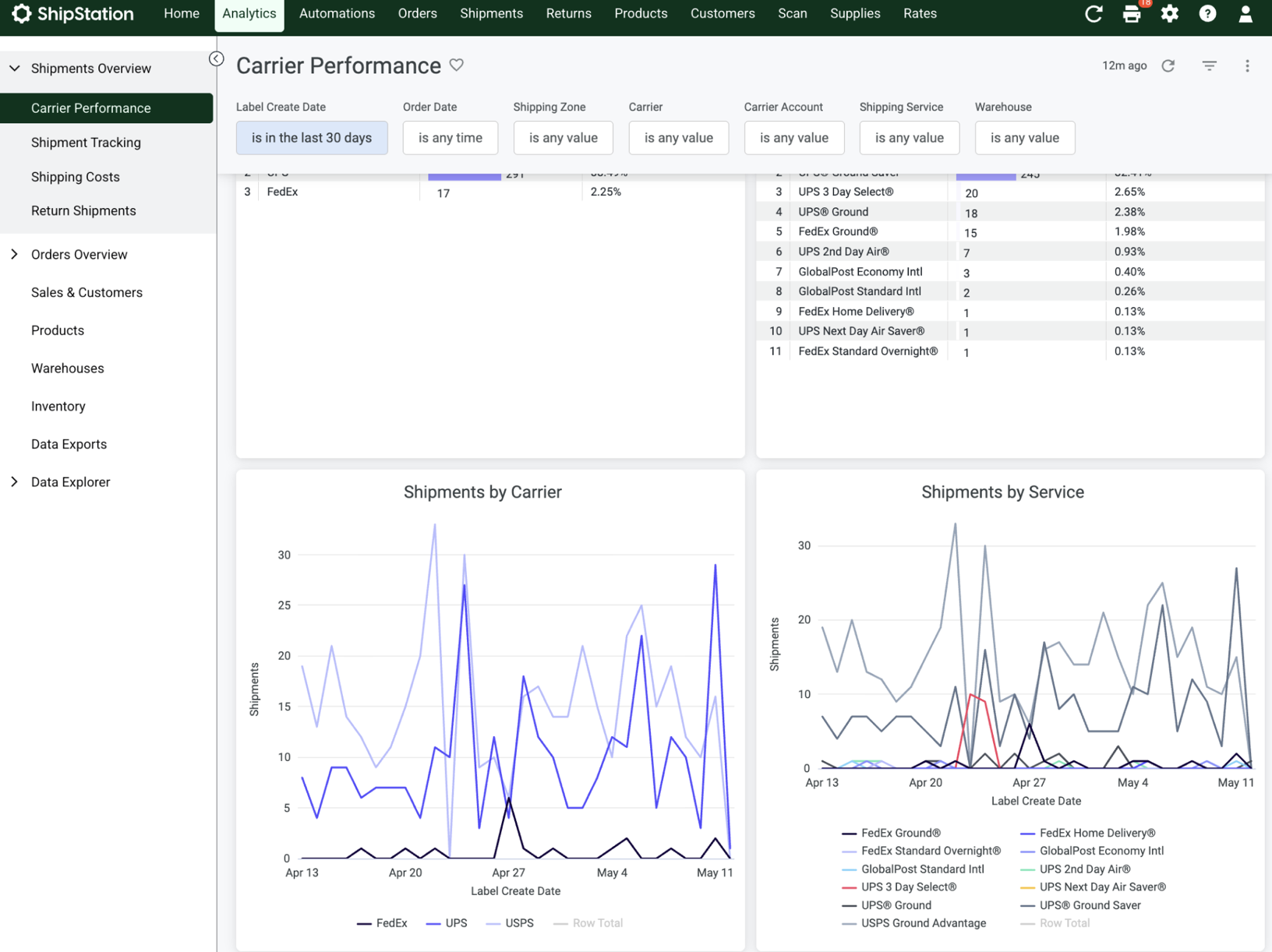Toggle UPS 2nd Day Air® legend entry
The image size is (1272, 952).
point(1076,869)
